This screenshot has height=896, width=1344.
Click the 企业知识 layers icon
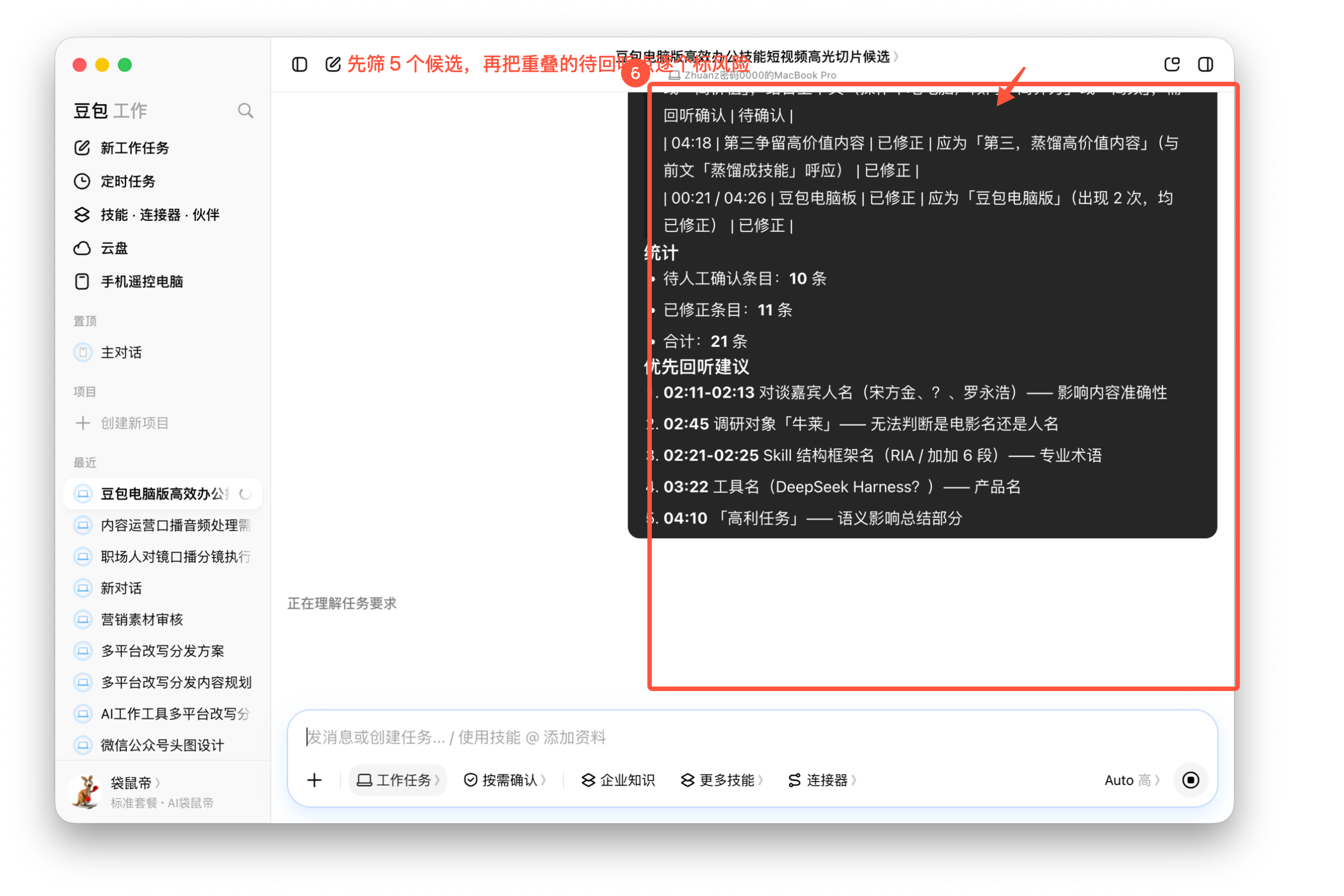[x=588, y=780]
